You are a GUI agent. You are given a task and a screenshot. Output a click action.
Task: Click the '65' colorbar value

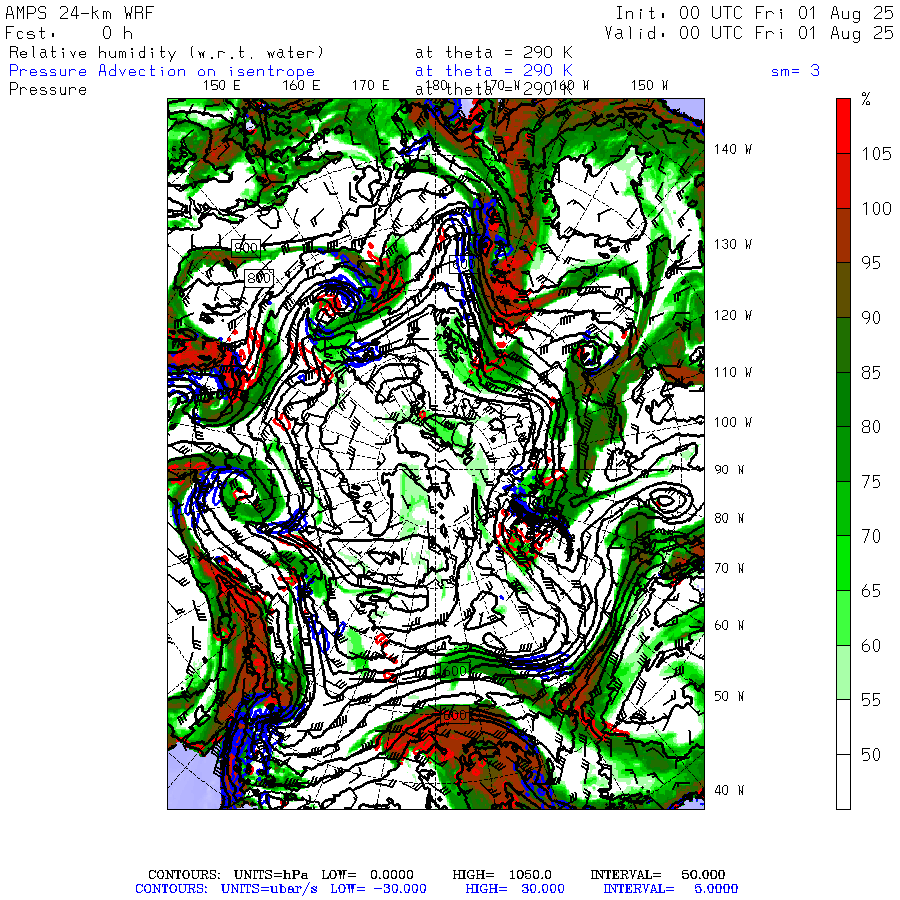coord(871,591)
